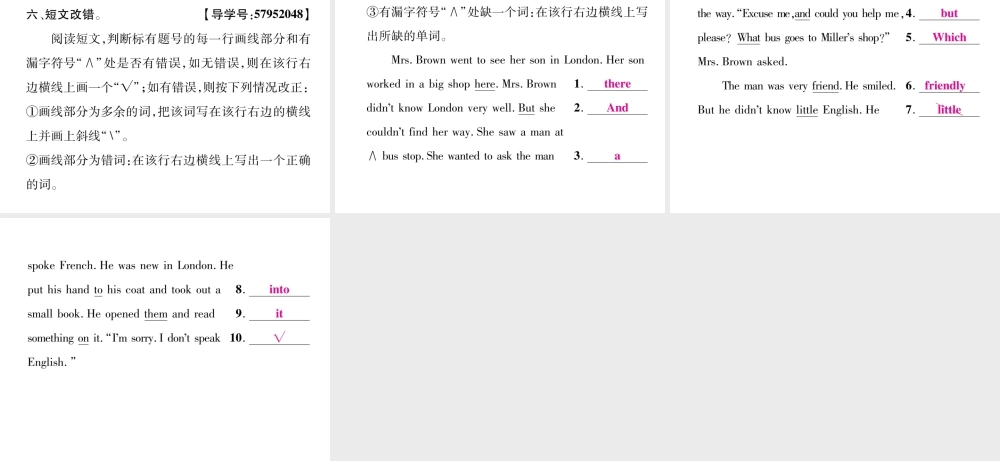
Task: Click the line 'Mrs. Brown went to see her son'
Action: 517,60
